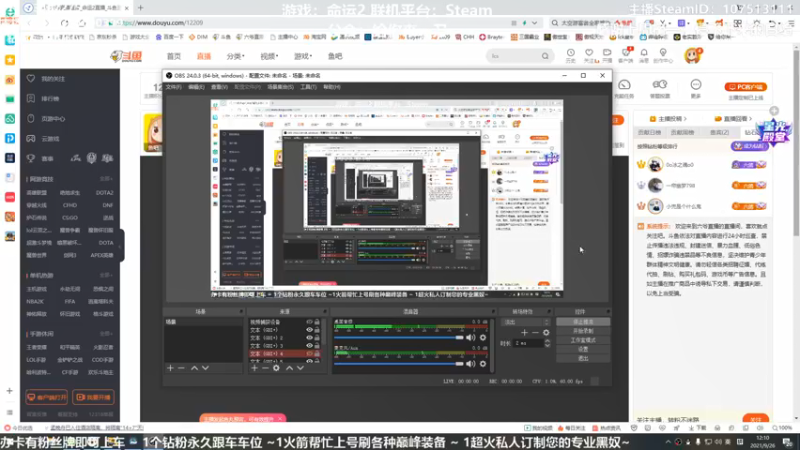Move scene up in OBS scenes panel
The image size is (800, 450).
(194, 368)
